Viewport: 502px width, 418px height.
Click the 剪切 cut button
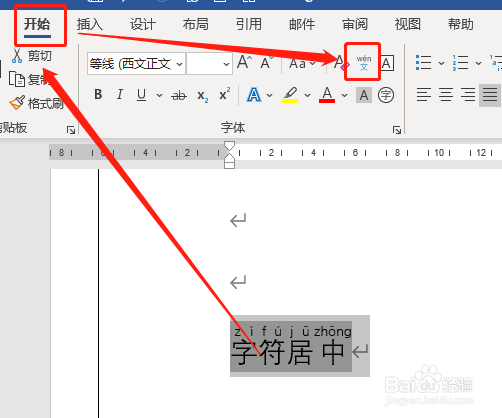pos(32,56)
